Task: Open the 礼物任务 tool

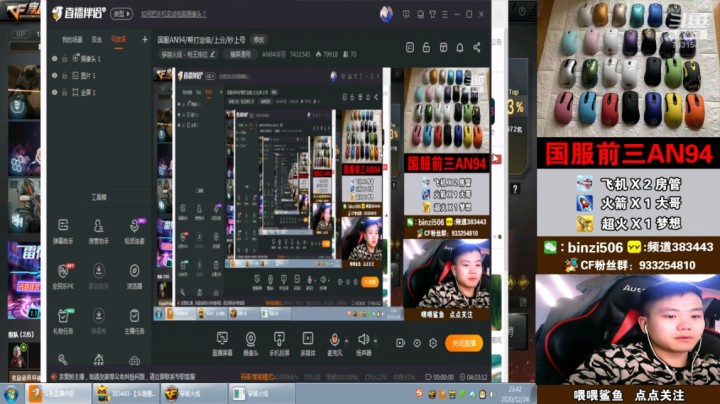Action: click(63, 320)
